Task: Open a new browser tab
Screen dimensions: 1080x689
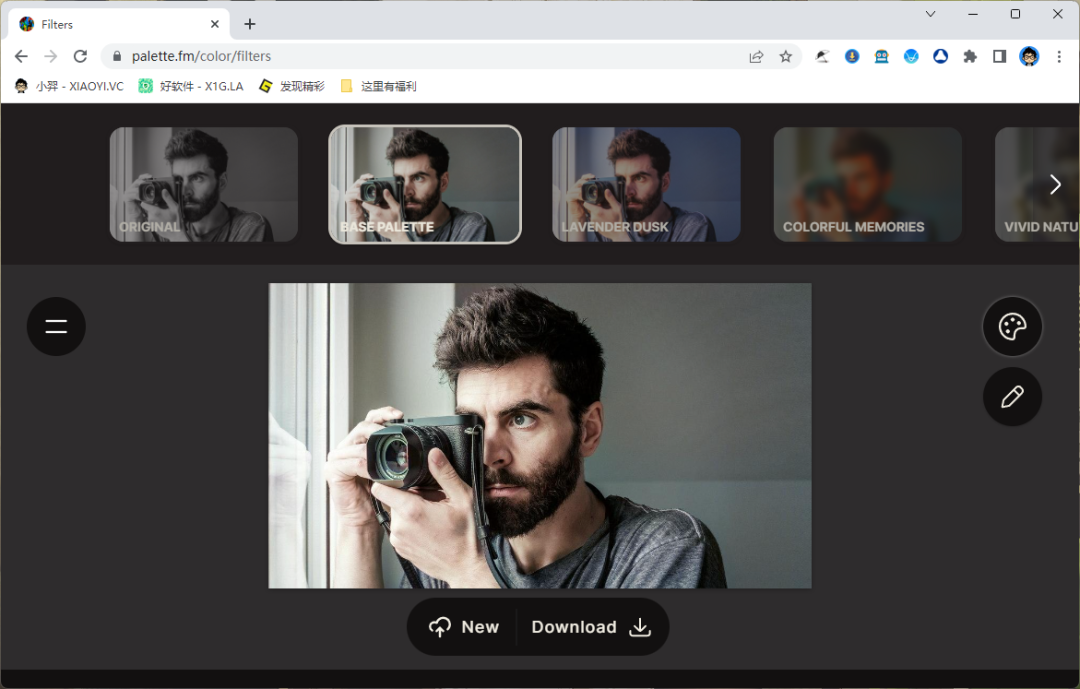Action: point(250,24)
